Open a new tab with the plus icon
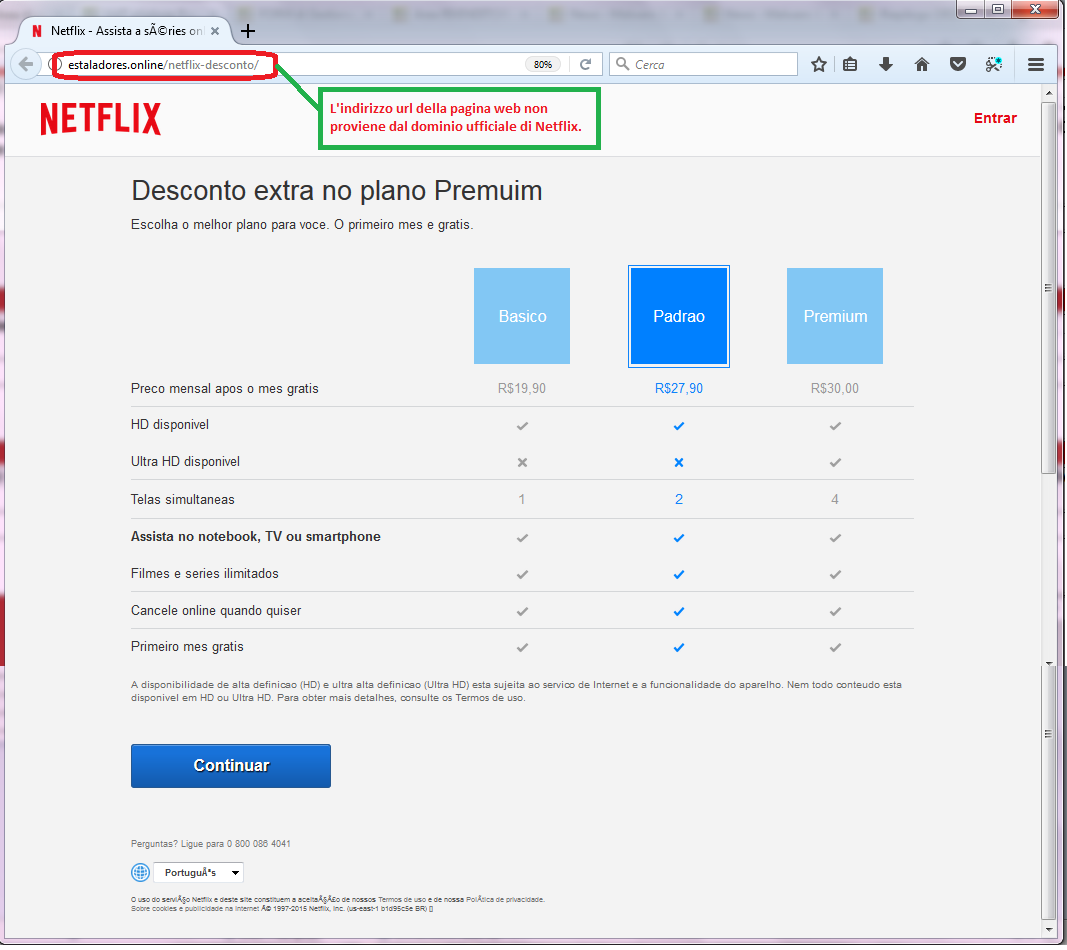 click(x=248, y=31)
